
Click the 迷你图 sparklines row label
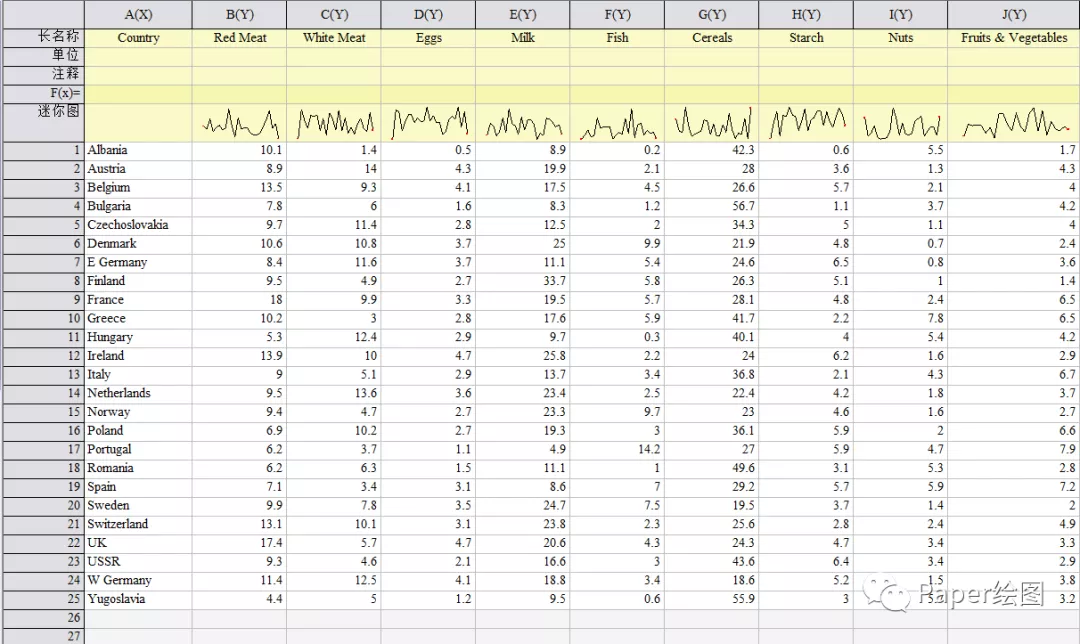pyautogui.click(x=42, y=112)
